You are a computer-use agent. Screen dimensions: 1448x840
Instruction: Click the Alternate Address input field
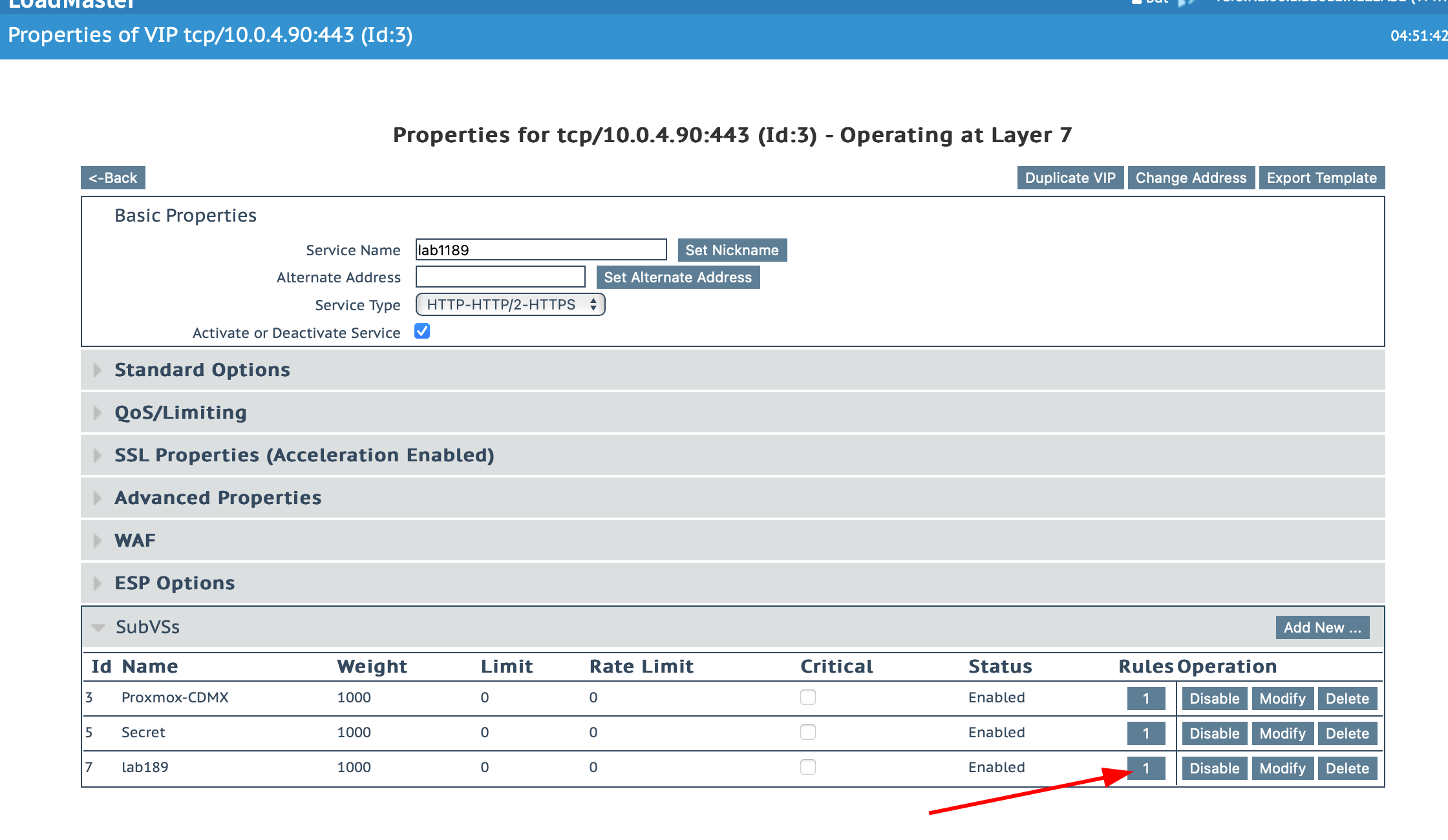coord(500,277)
